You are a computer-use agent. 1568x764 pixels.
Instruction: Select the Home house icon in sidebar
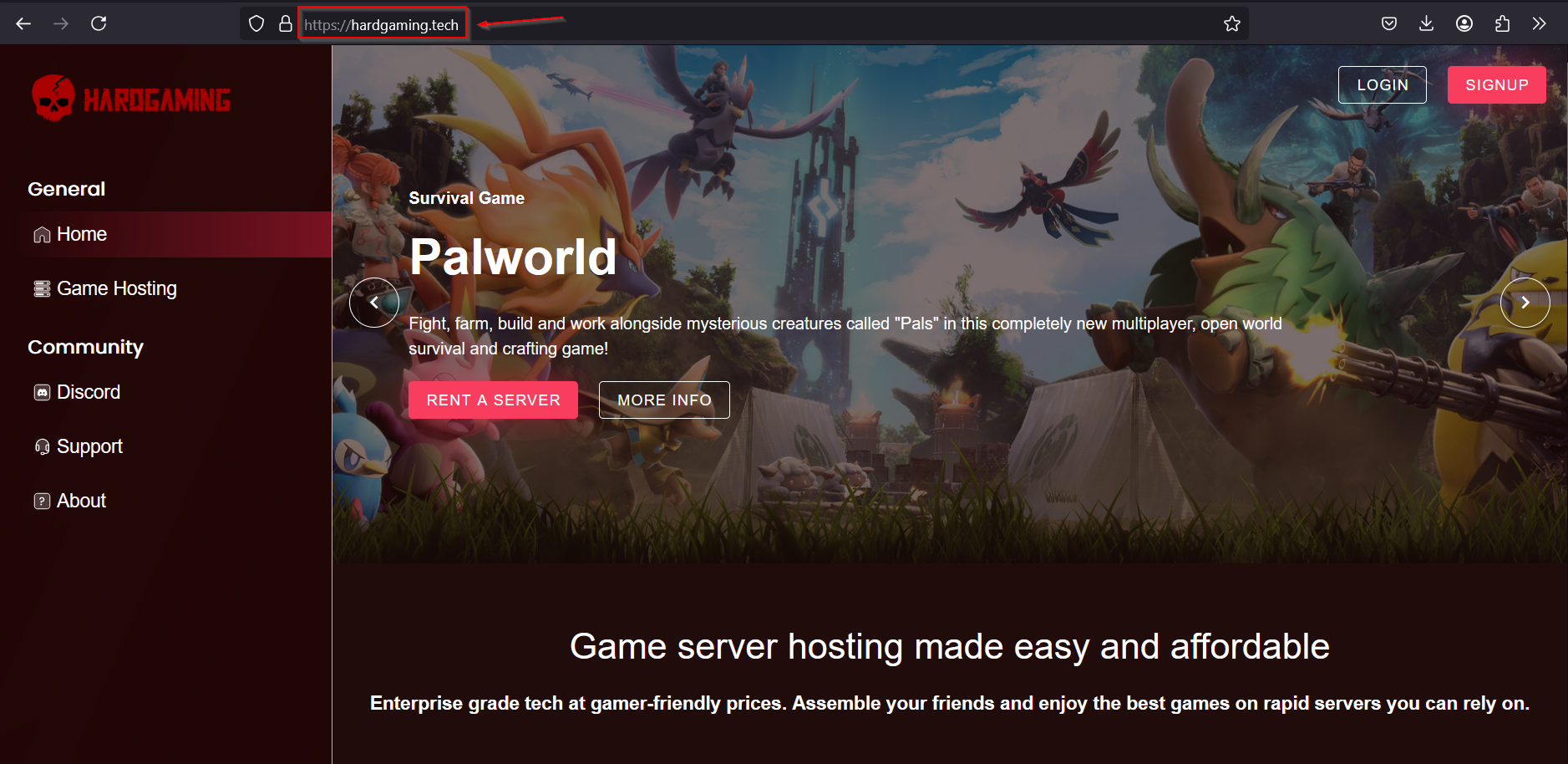(42, 234)
